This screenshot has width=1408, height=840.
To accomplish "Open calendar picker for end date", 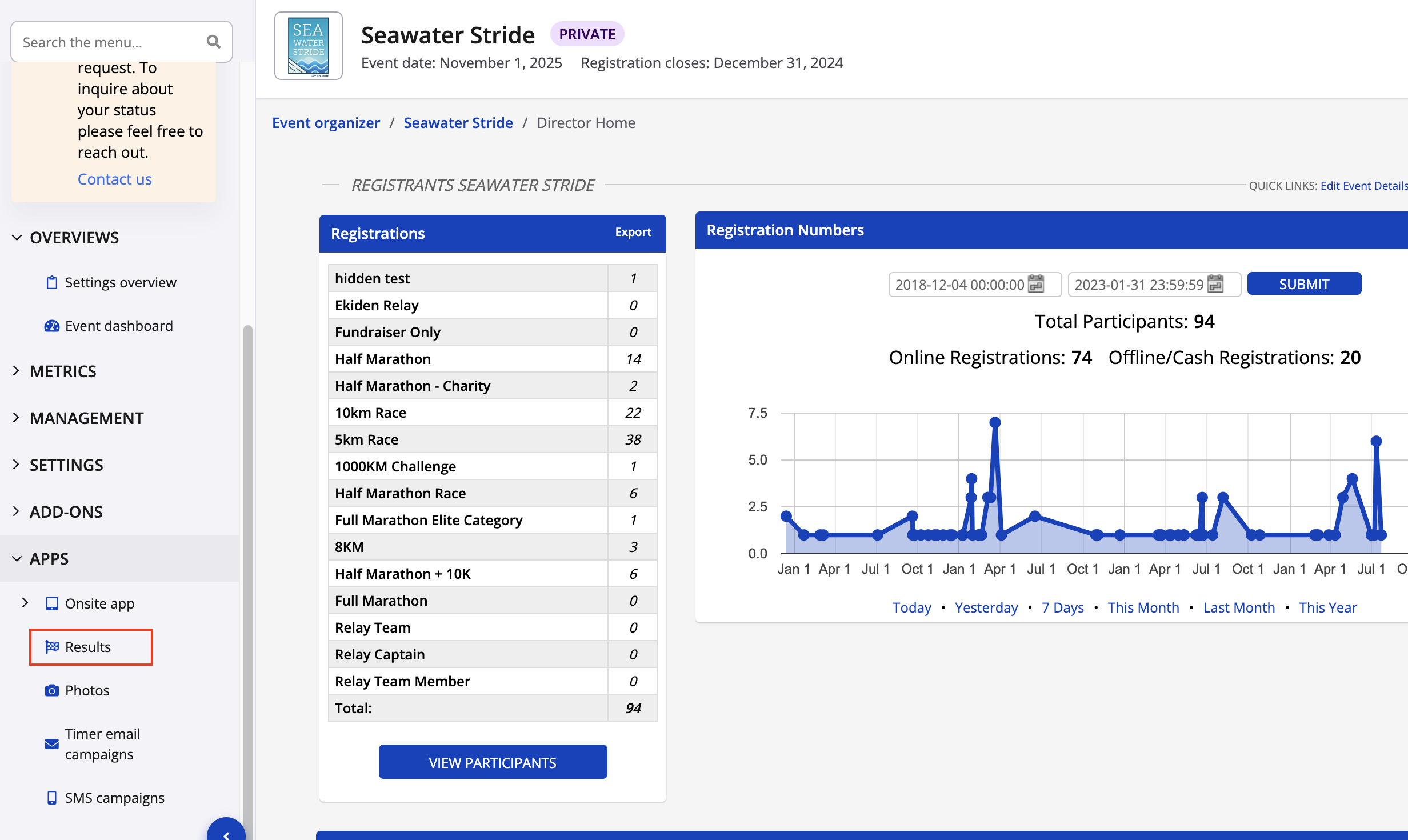I will coord(1215,284).
